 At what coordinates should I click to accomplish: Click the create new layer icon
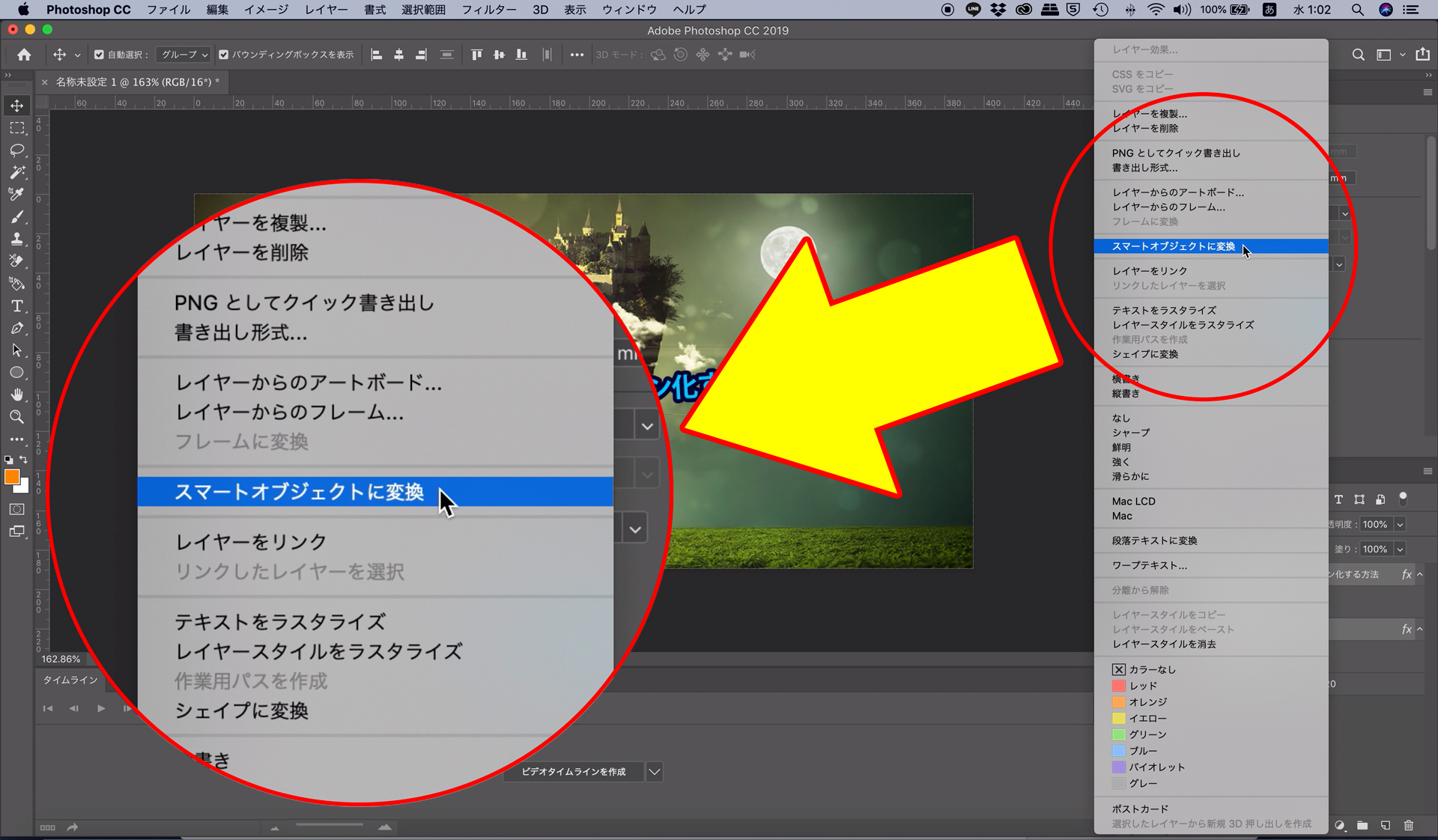(1386, 825)
